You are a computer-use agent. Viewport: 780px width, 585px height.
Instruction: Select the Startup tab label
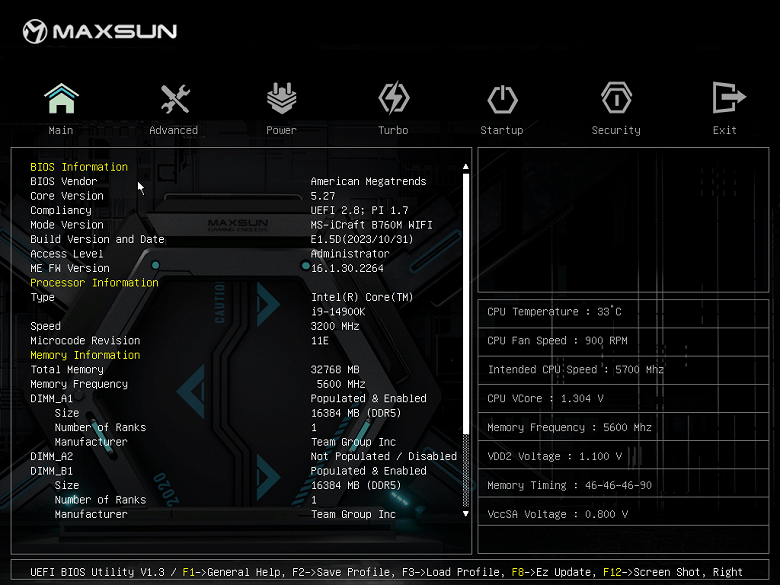(501, 130)
